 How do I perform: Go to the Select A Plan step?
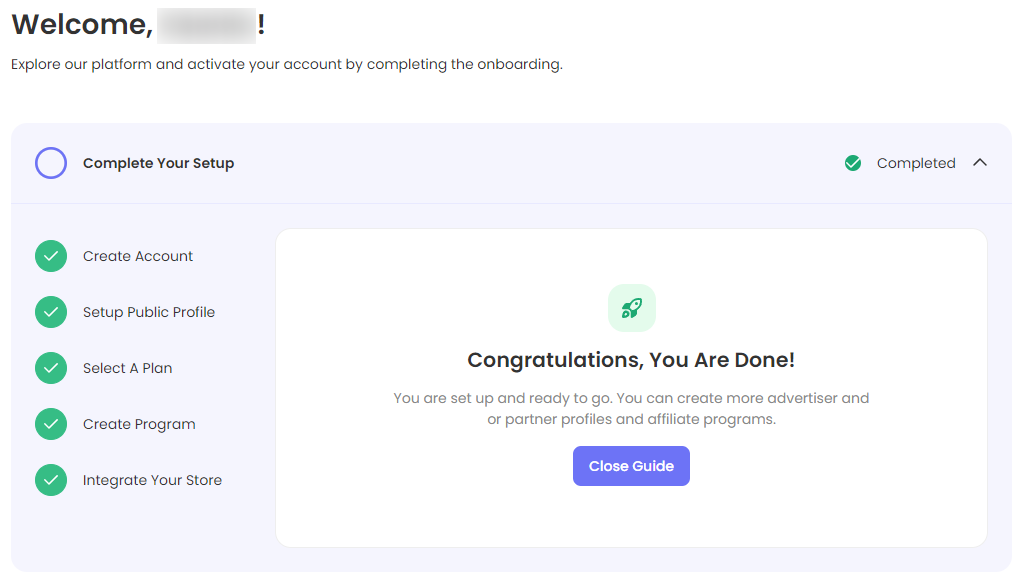127,368
